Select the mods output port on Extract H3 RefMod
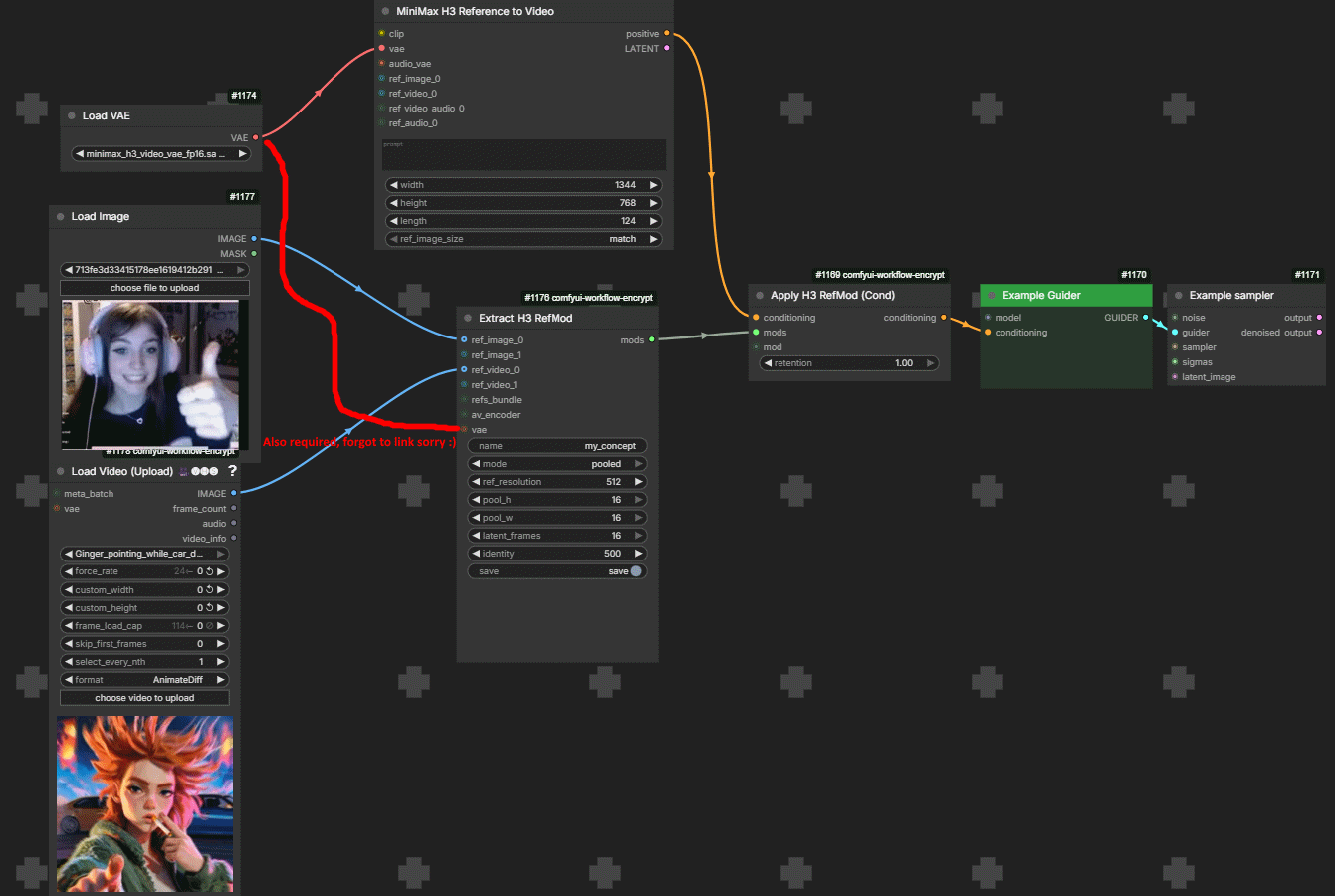The width and height of the screenshot is (1335, 896). coord(652,340)
